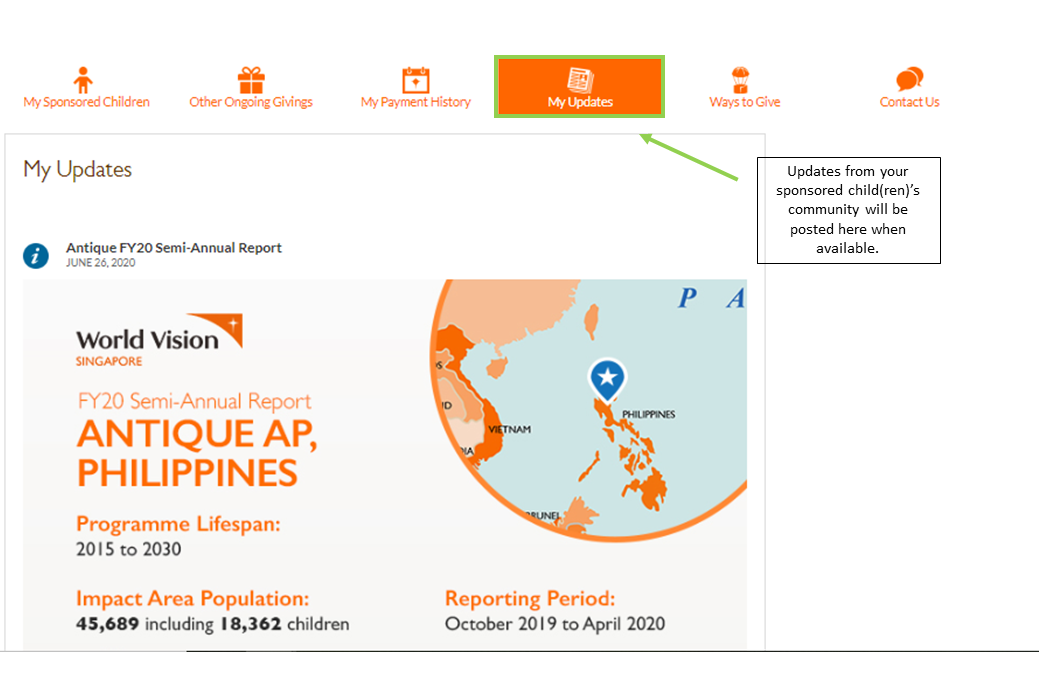Viewport: 1041px width, 698px height.
Task: Open My Sponsored Children tab label
Action: (86, 102)
